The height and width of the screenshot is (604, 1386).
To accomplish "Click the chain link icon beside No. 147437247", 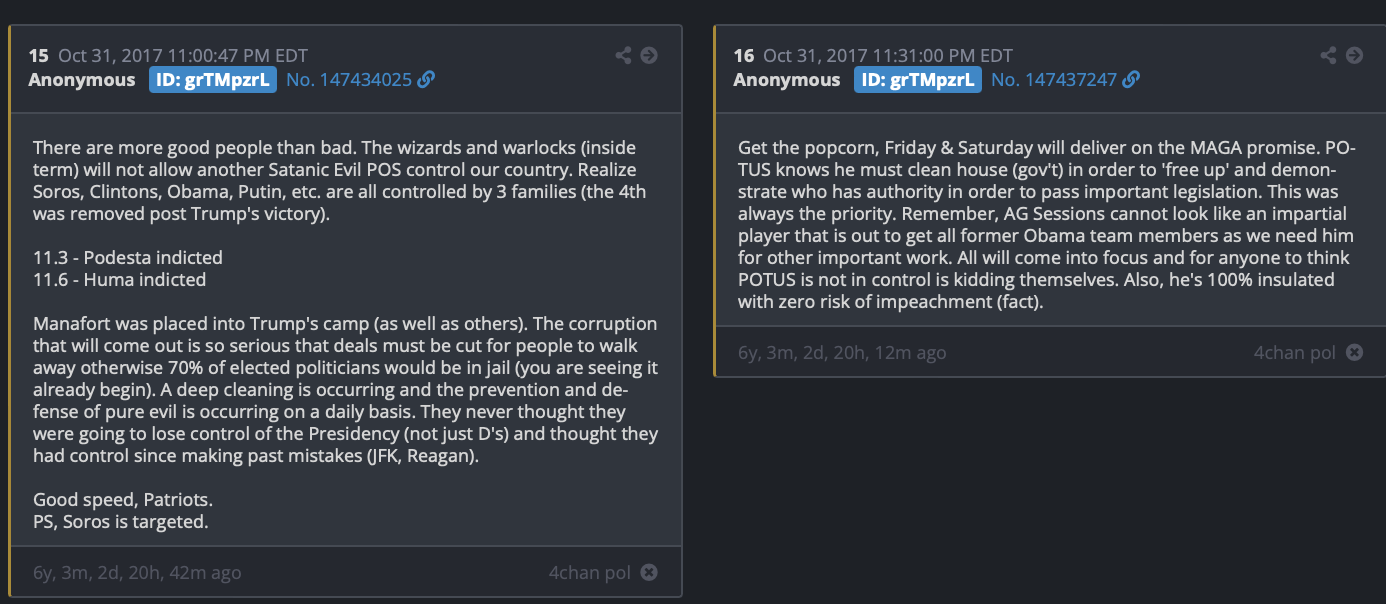I will click(1131, 80).
